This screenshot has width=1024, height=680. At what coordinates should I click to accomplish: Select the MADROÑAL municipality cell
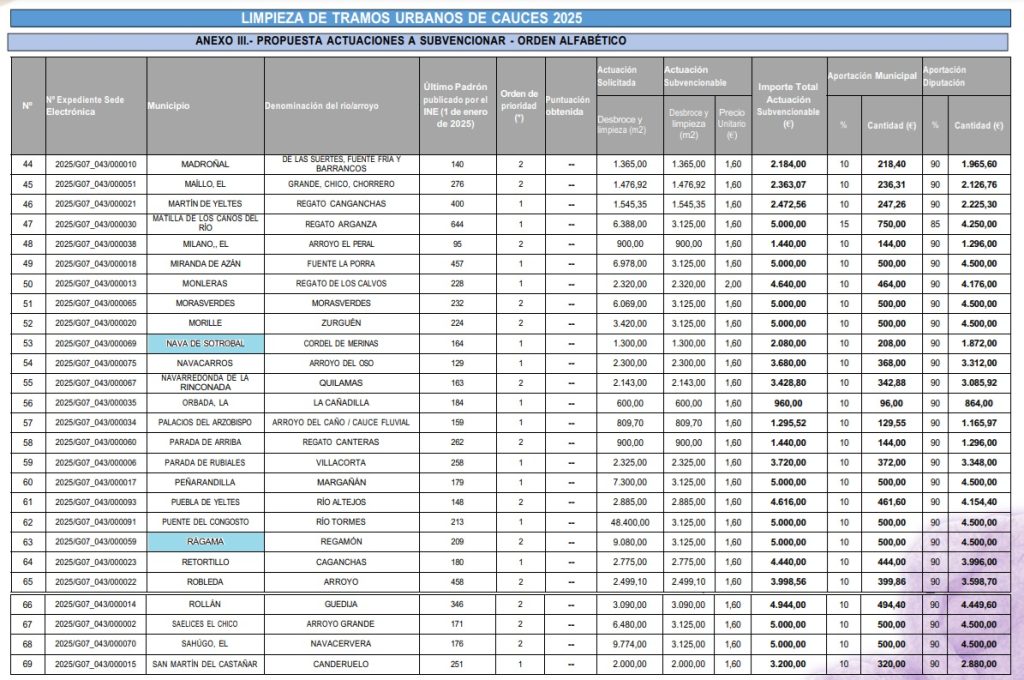[x=205, y=164]
